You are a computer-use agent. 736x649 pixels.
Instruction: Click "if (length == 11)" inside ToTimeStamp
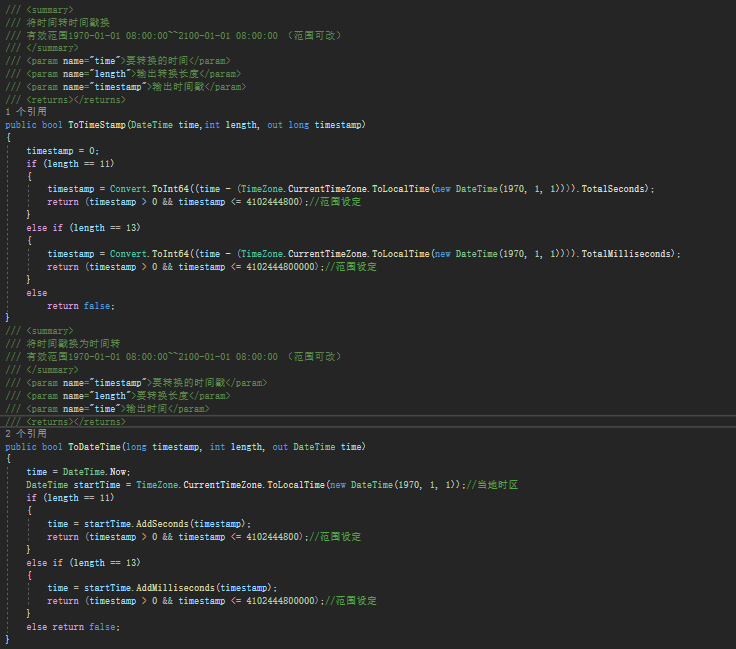(70, 164)
